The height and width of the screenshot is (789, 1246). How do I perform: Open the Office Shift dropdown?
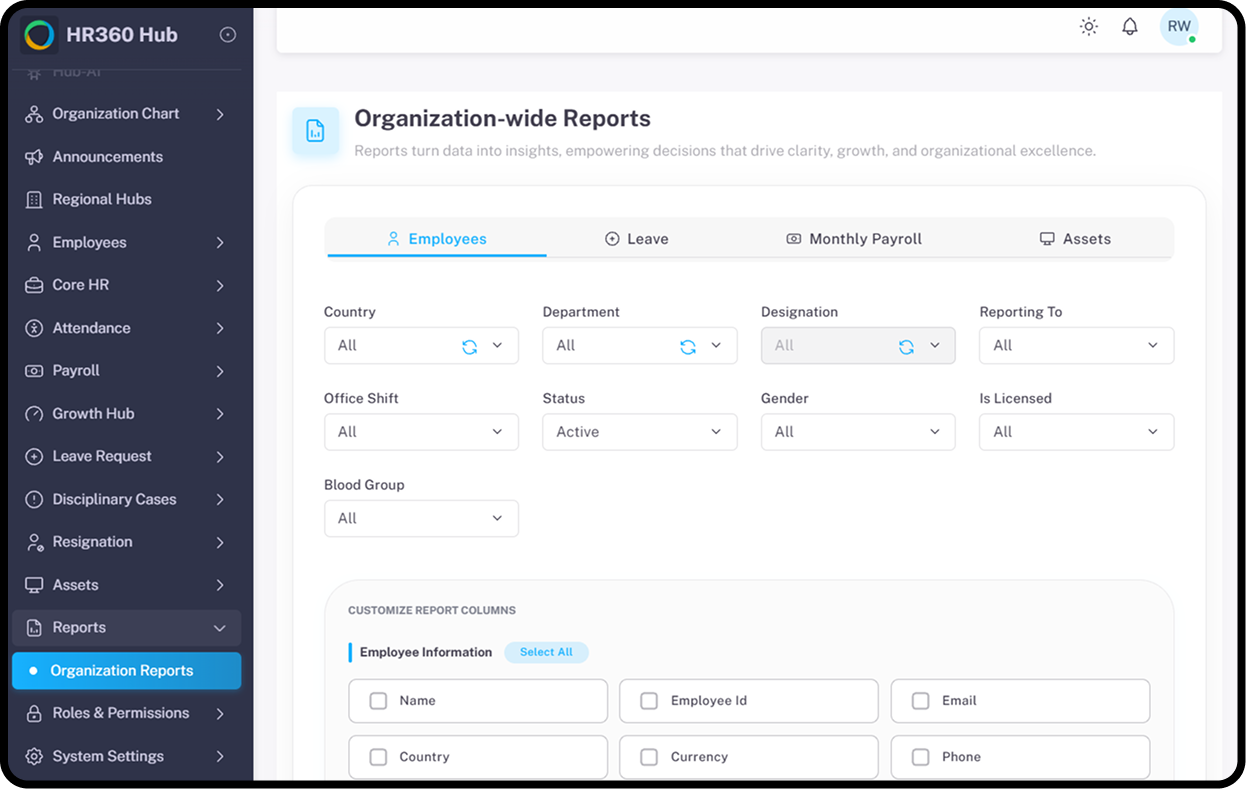click(421, 432)
